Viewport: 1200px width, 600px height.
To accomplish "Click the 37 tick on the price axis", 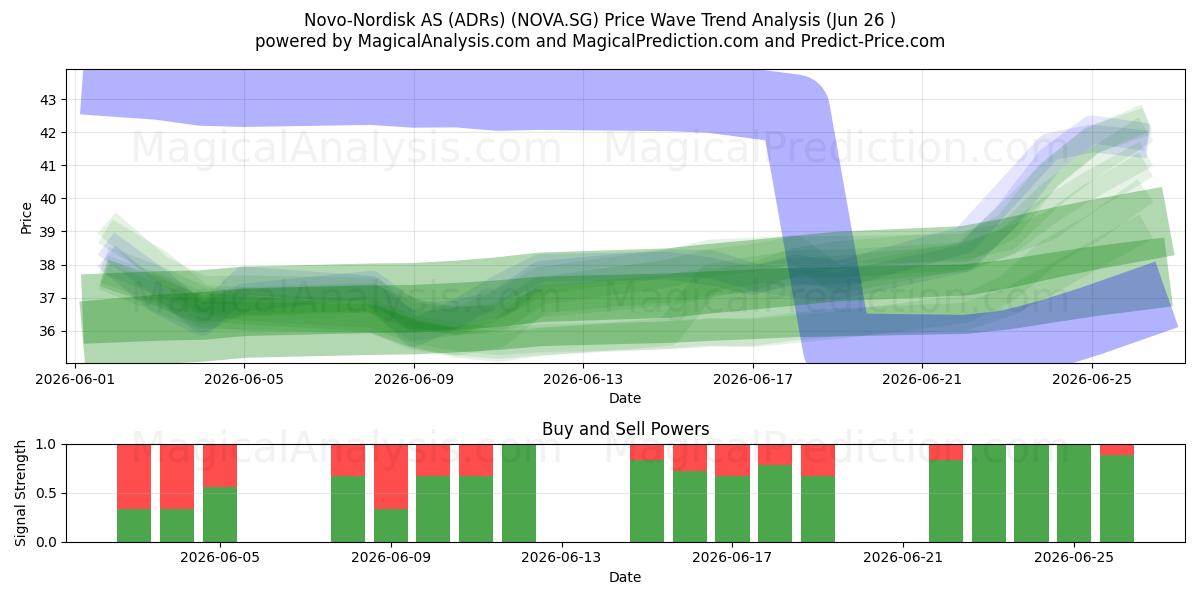I will (x=50, y=298).
